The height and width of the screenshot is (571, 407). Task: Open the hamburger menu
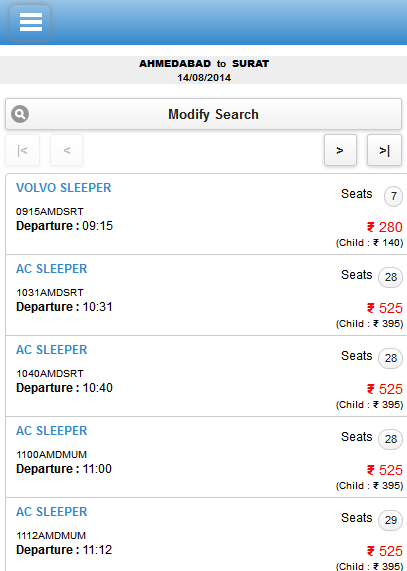30,22
